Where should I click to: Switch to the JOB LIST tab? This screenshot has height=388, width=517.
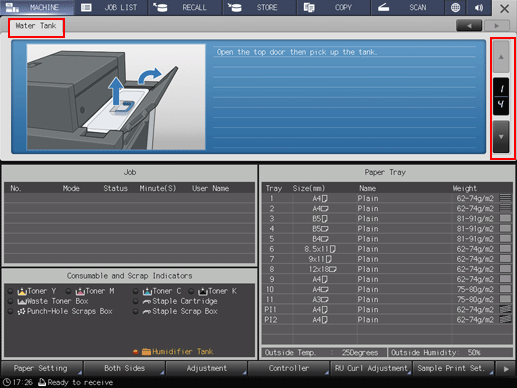click(111, 7)
